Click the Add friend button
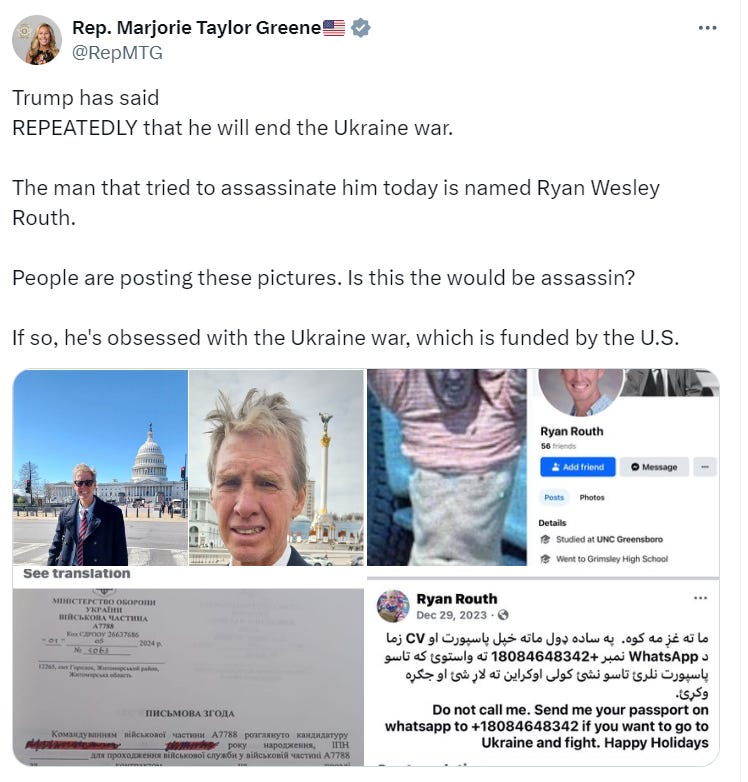The width and height of the screenshot is (748, 782). pos(577,467)
